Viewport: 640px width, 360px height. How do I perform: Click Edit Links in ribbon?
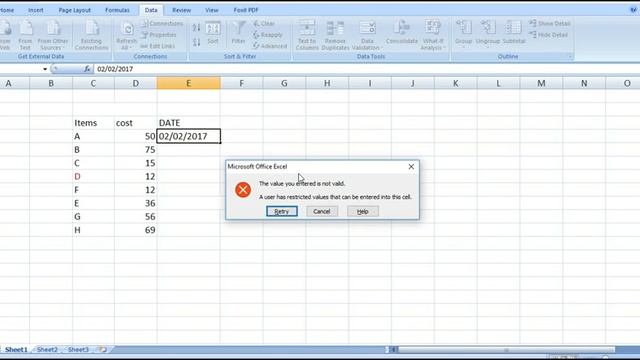[158, 46]
